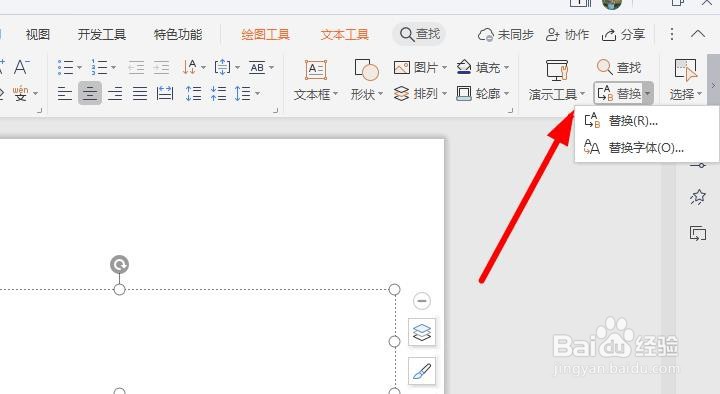Decrease the paragraph spacing
This screenshot has height=394, width=720.
[x=218, y=94]
